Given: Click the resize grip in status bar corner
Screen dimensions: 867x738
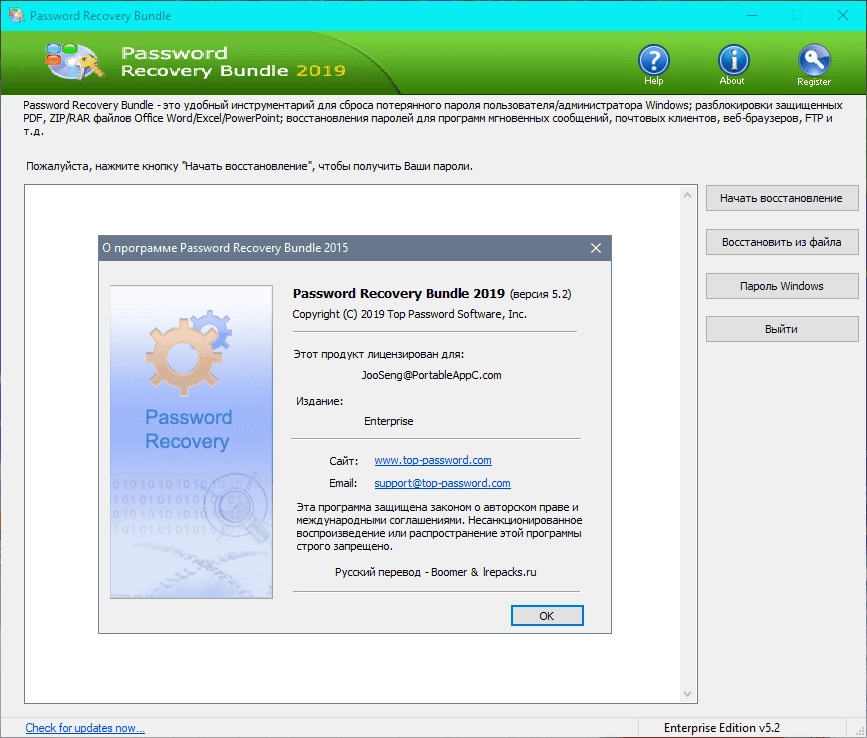Looking at the screenshot, I should point(859,730).
